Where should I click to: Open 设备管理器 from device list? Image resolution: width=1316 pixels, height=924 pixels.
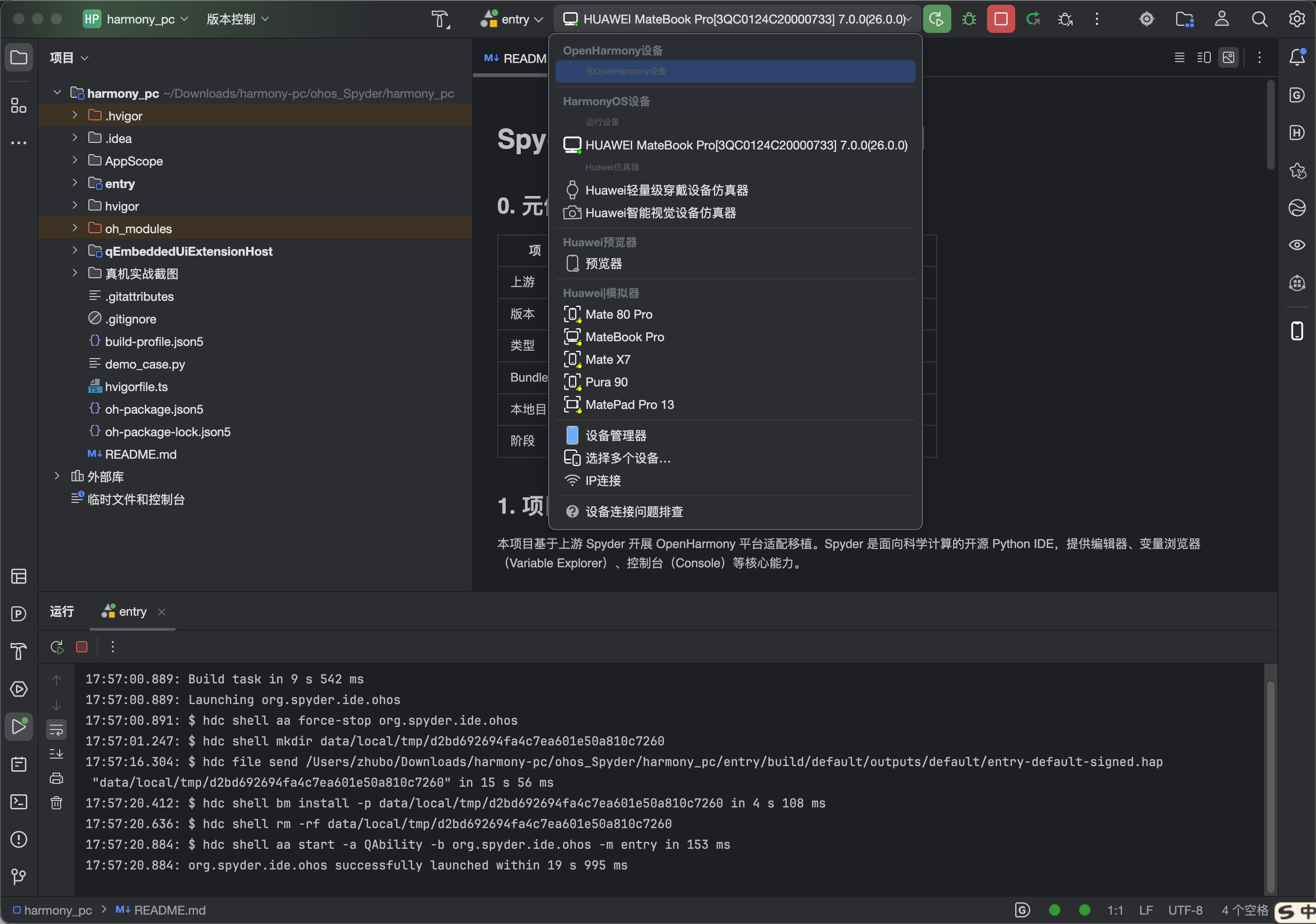pos(736,436)
